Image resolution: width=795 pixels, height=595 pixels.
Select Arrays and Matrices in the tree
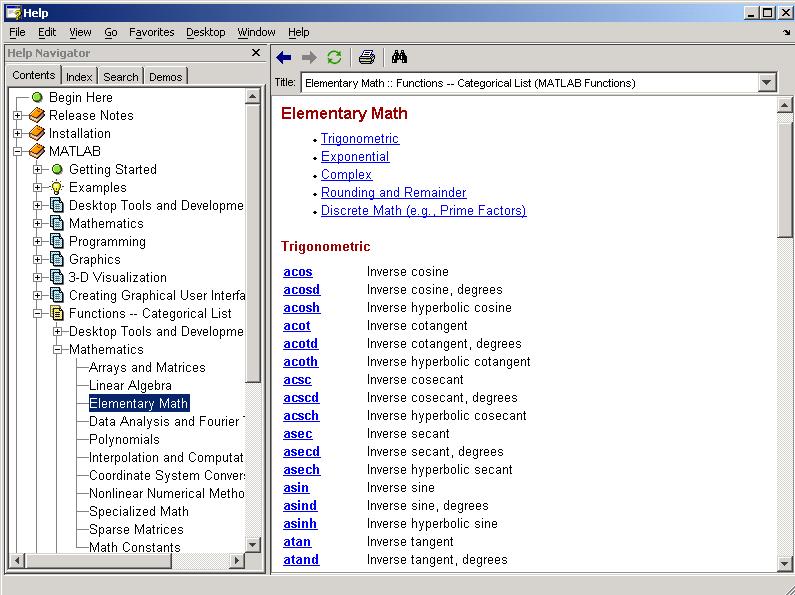147,367
